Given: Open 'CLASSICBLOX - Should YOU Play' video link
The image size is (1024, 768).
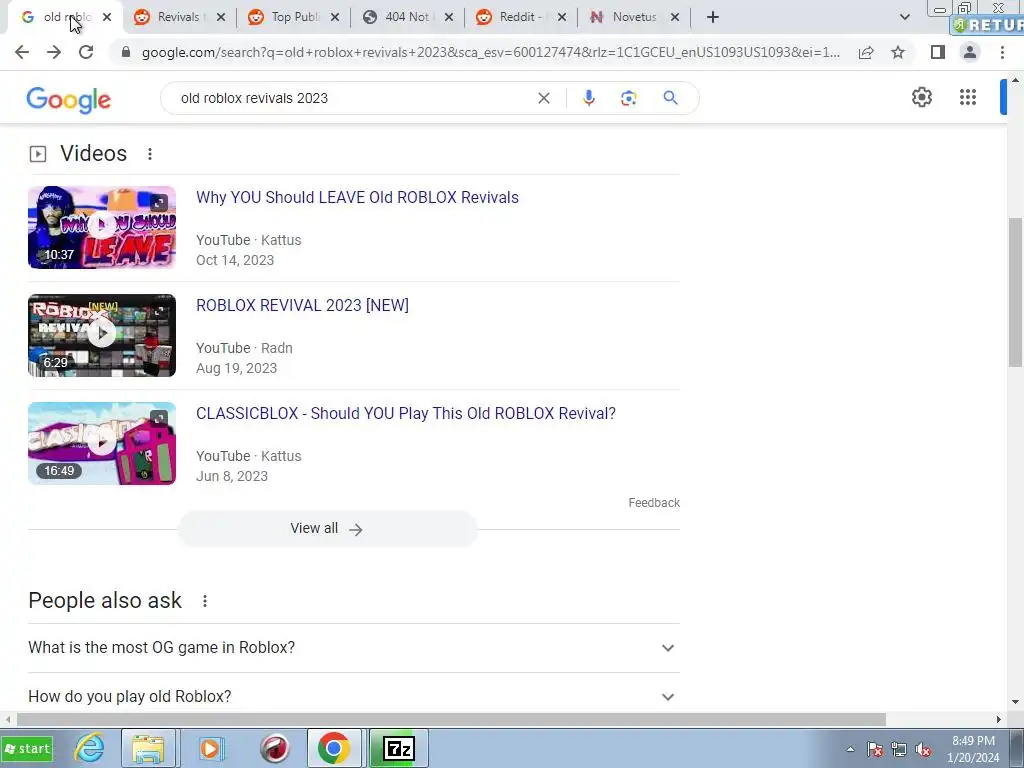Looking at the screenshot, I should pyautogui.click(x=406, y=413).
